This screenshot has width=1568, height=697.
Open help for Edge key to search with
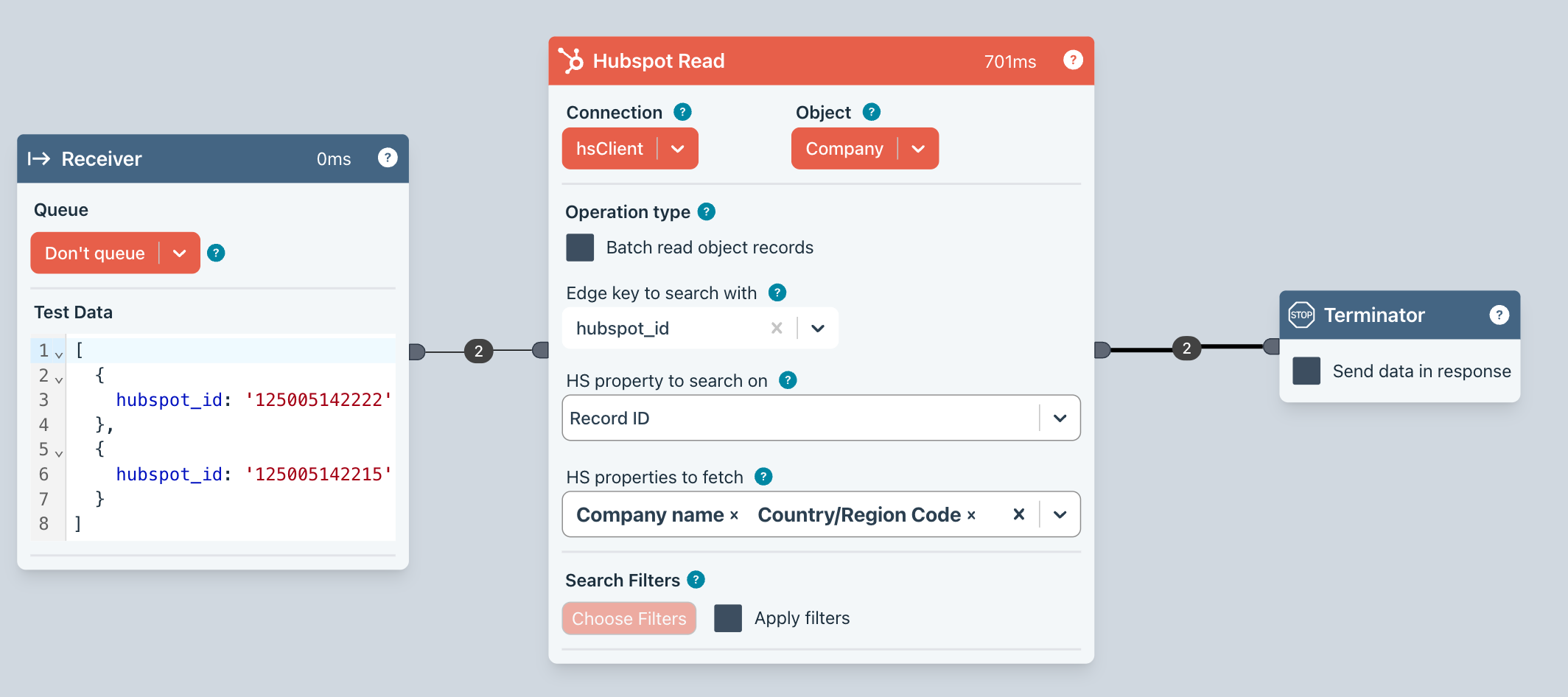click(x=777, y=293)
